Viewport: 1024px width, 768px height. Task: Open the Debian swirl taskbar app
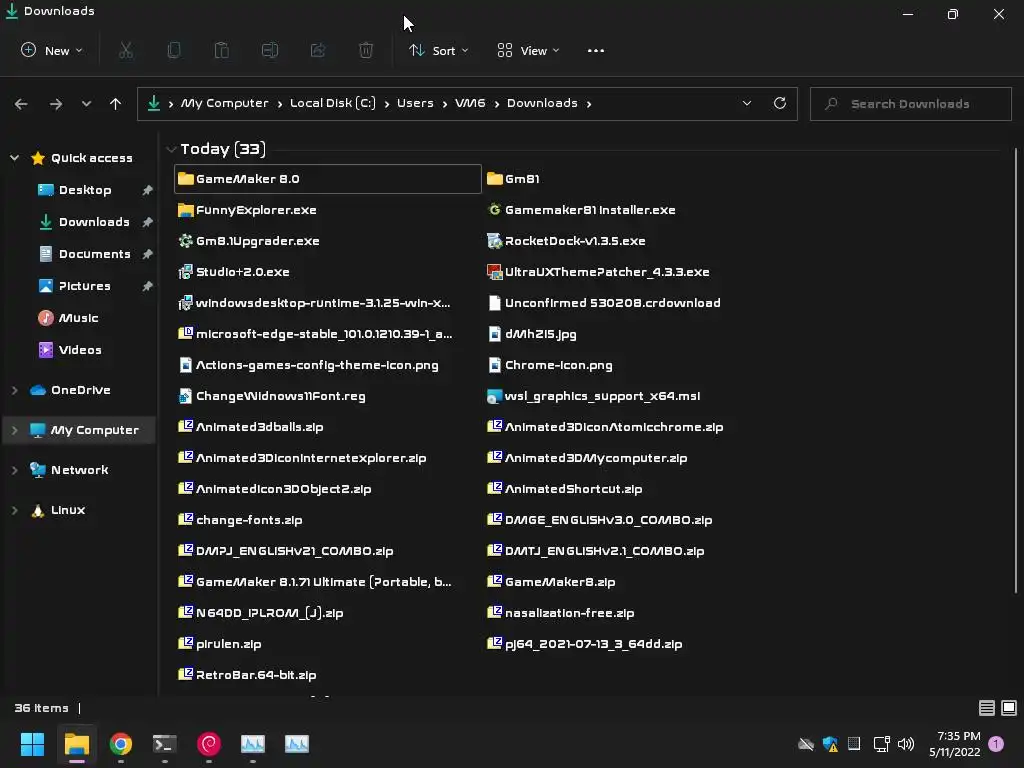(x=209, y=744)
